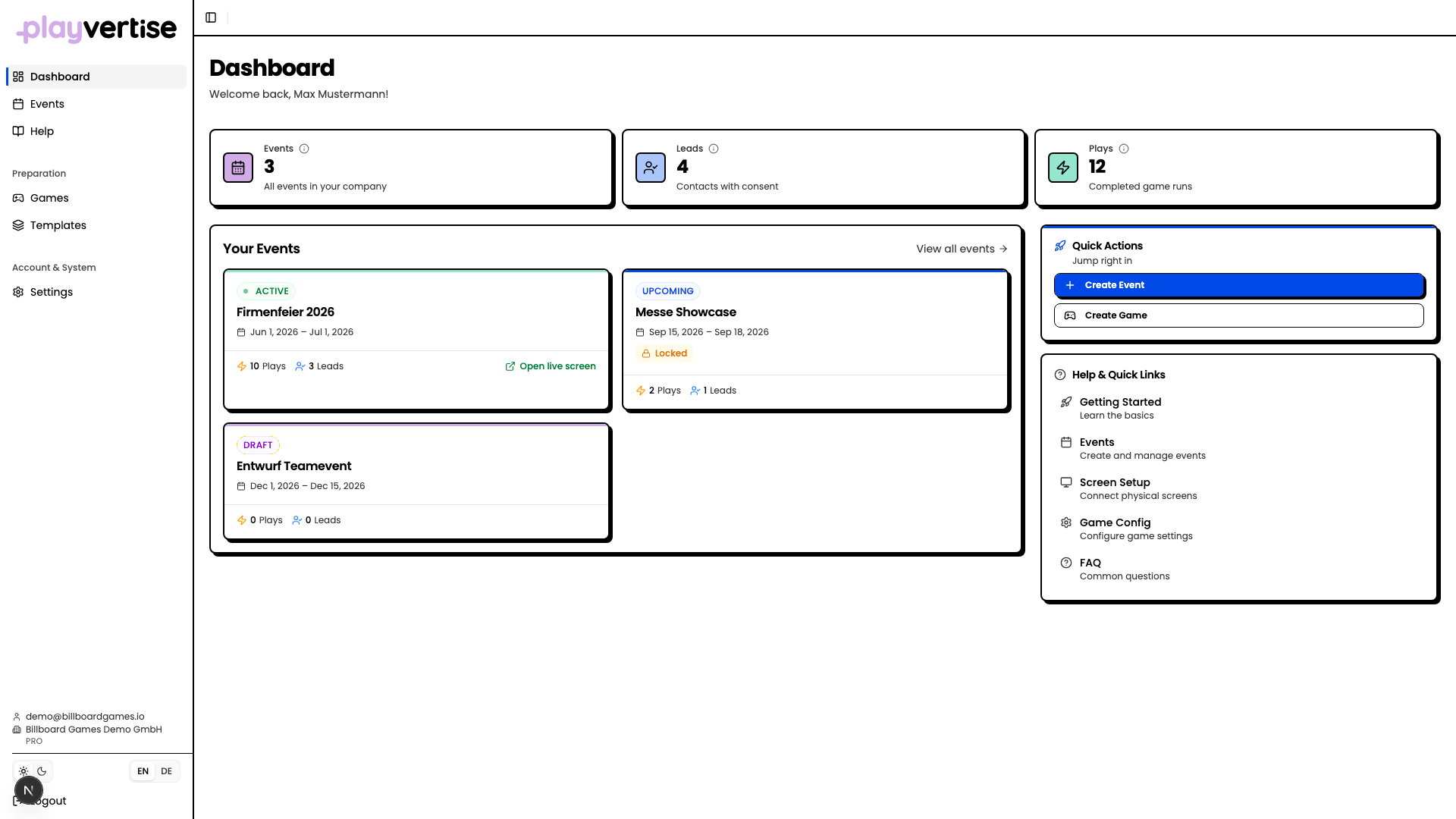The width and height of the screenshot is (1456, 819).
Task: Open the Screen Setup help link
Action: tap(1239, 488)
